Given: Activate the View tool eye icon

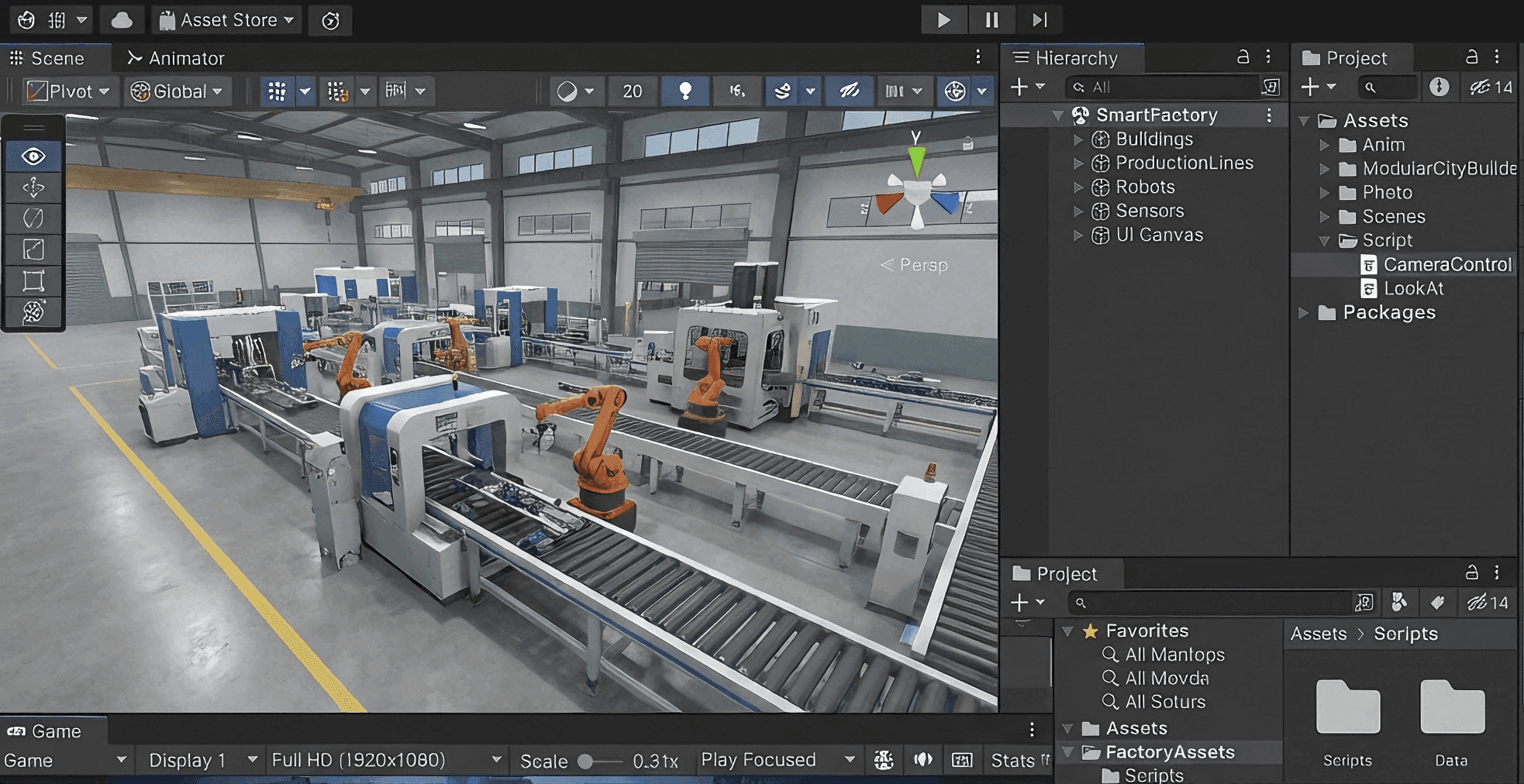Looking at the screenshot, I should click(x=33, y=156).
